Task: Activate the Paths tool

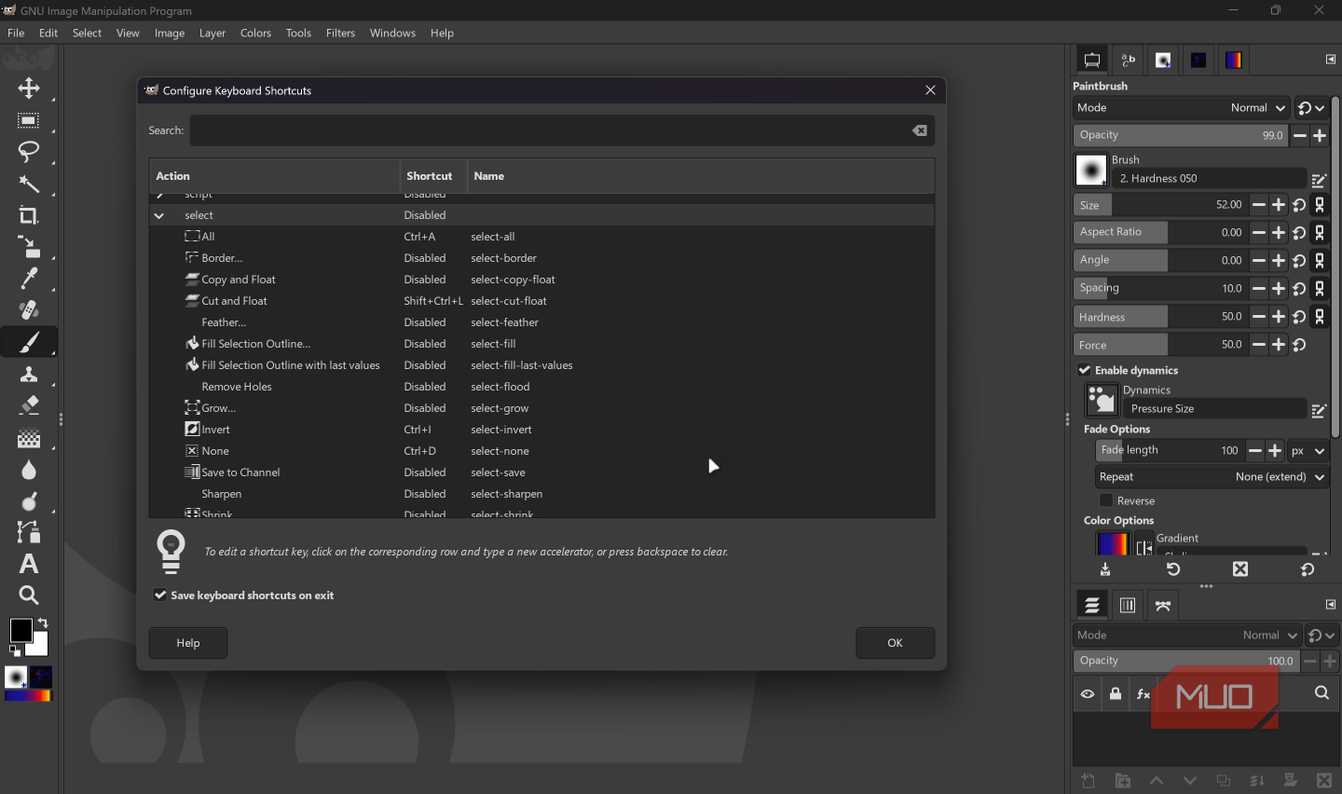Action: [29, 532]
